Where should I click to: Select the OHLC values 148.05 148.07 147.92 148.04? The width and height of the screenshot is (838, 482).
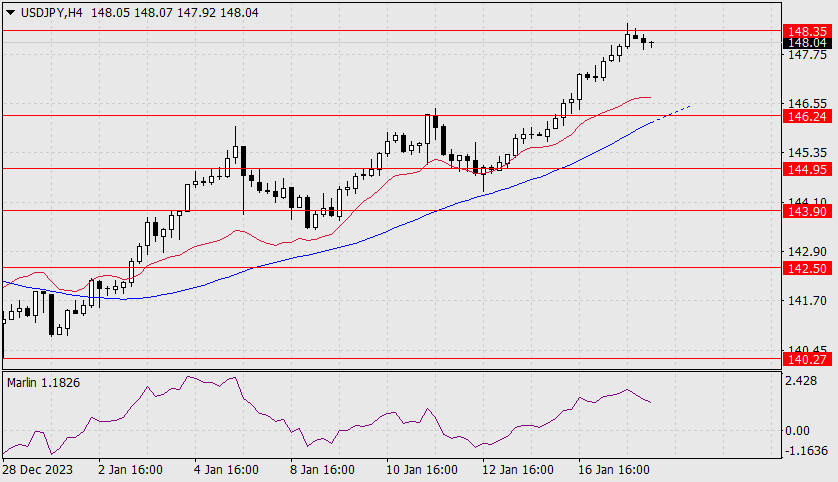175,12
